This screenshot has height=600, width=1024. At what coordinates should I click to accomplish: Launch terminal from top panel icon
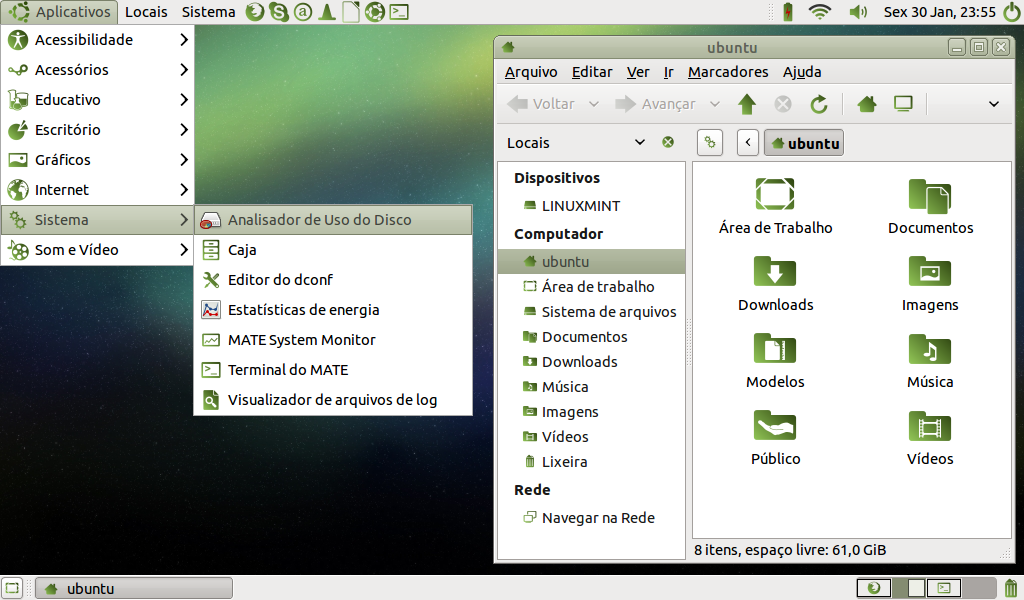coord(399,12)
